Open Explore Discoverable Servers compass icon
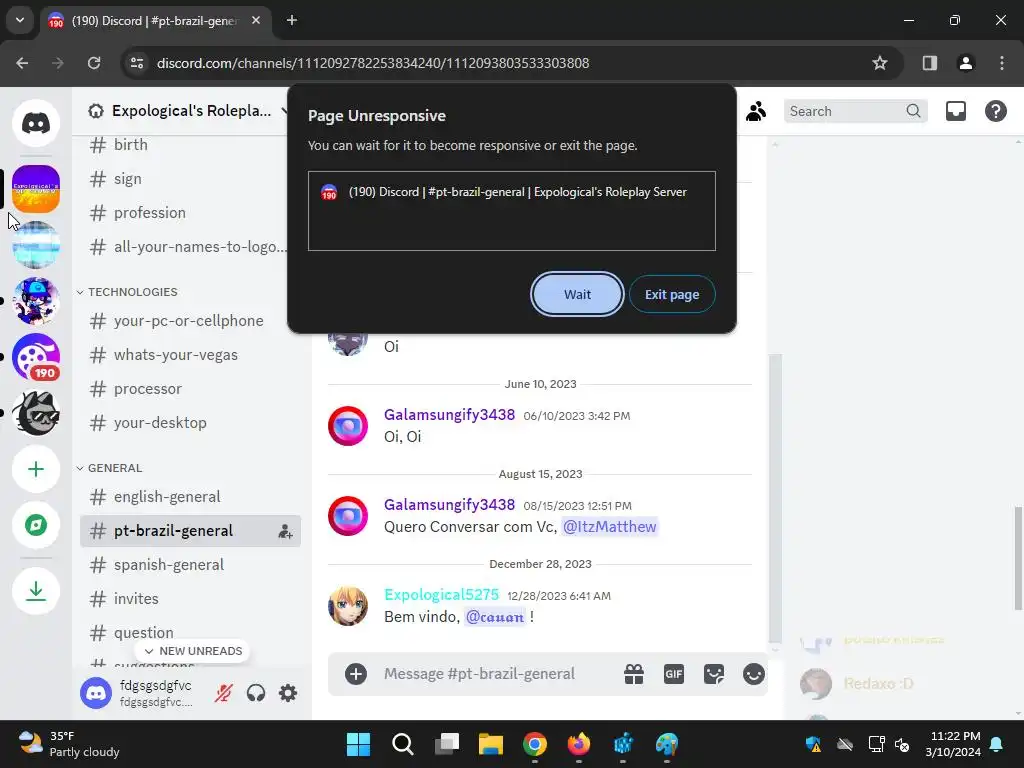Viewport: 1024px width, 768px height. [x=36, y=525]
